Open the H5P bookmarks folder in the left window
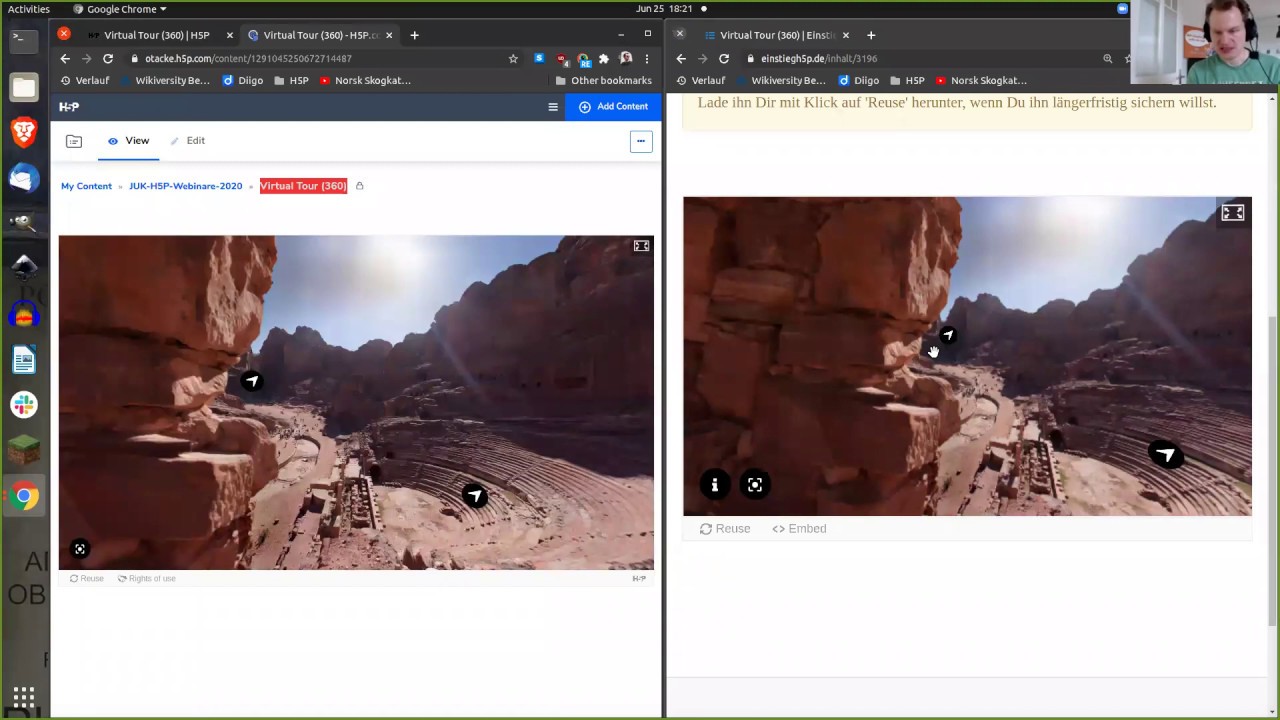This screenshot has width=1280, height=720. click(x=291, y=80)
